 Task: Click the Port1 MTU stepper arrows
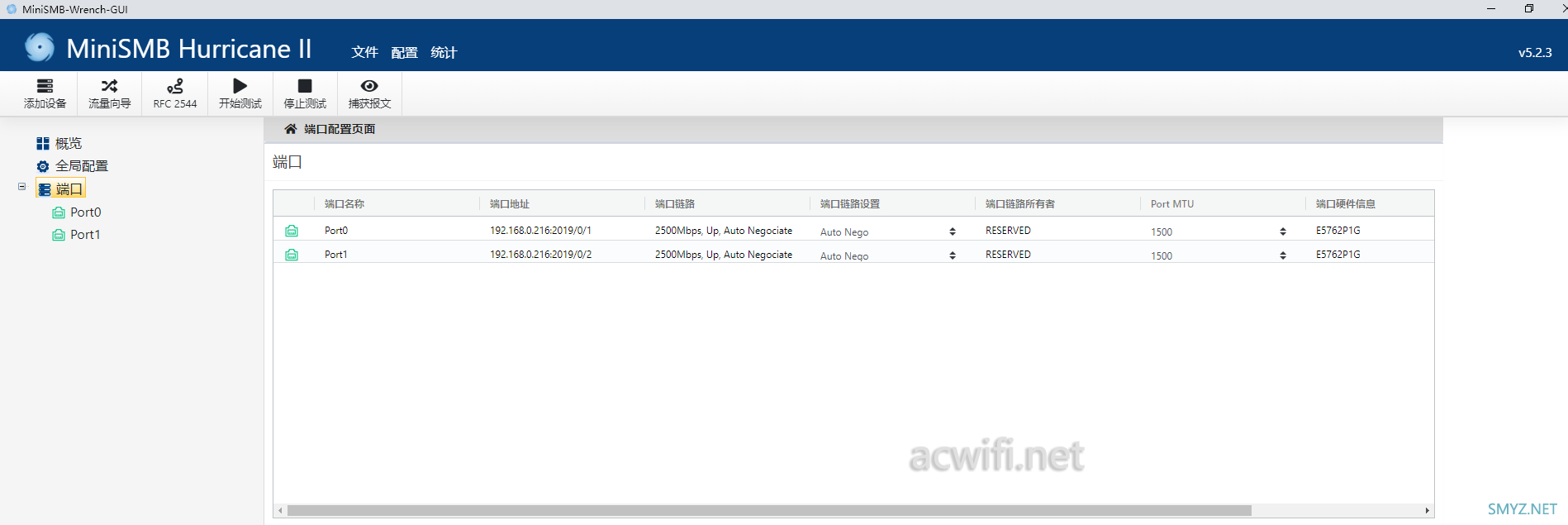coord(1283,255)
